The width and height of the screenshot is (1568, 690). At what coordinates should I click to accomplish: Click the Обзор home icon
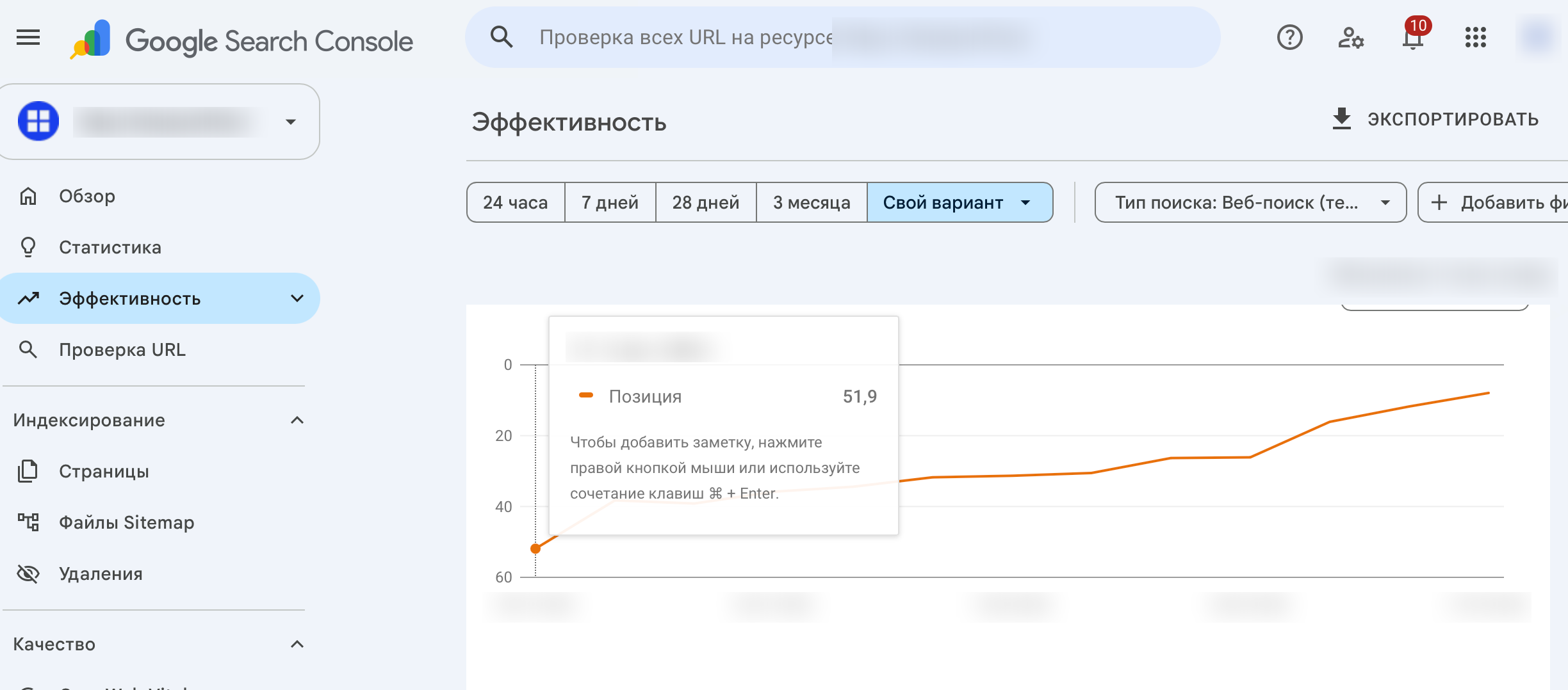pyautogui.click(x=28, y=196)
